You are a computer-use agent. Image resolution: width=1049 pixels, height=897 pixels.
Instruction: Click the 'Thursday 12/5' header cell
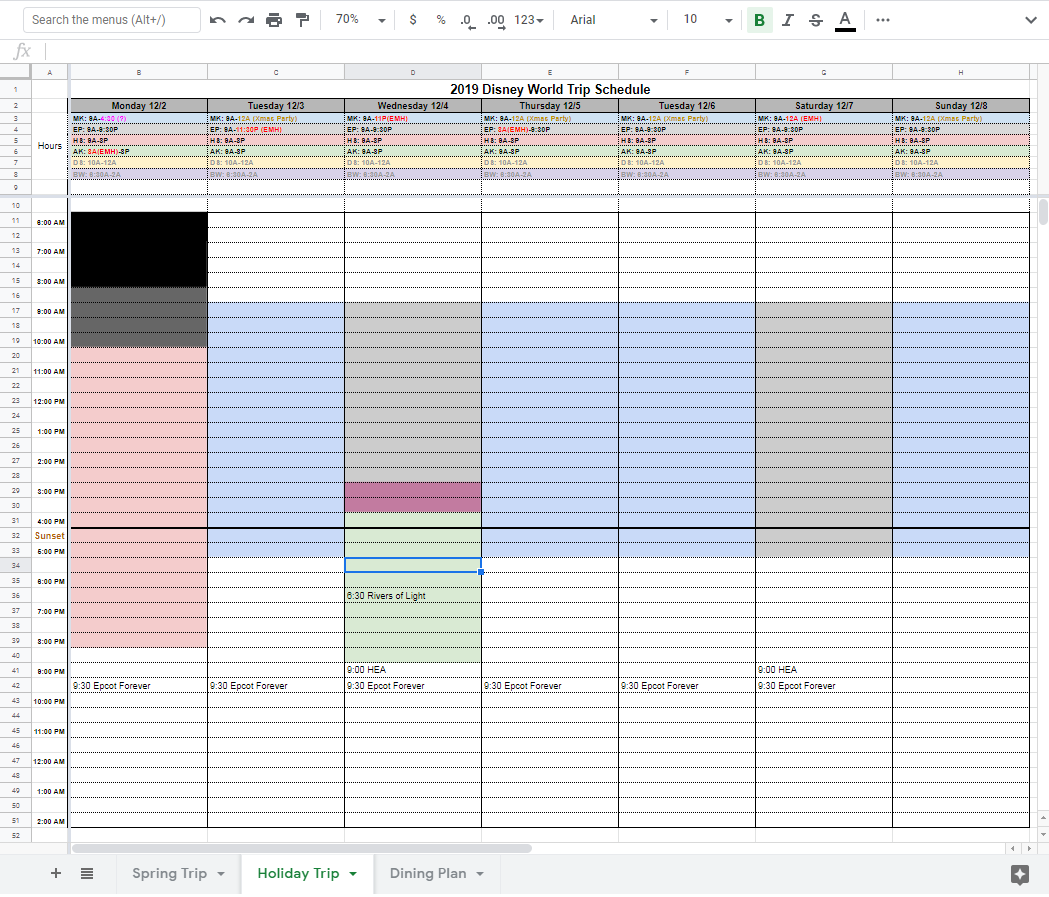tap(550, 106)
